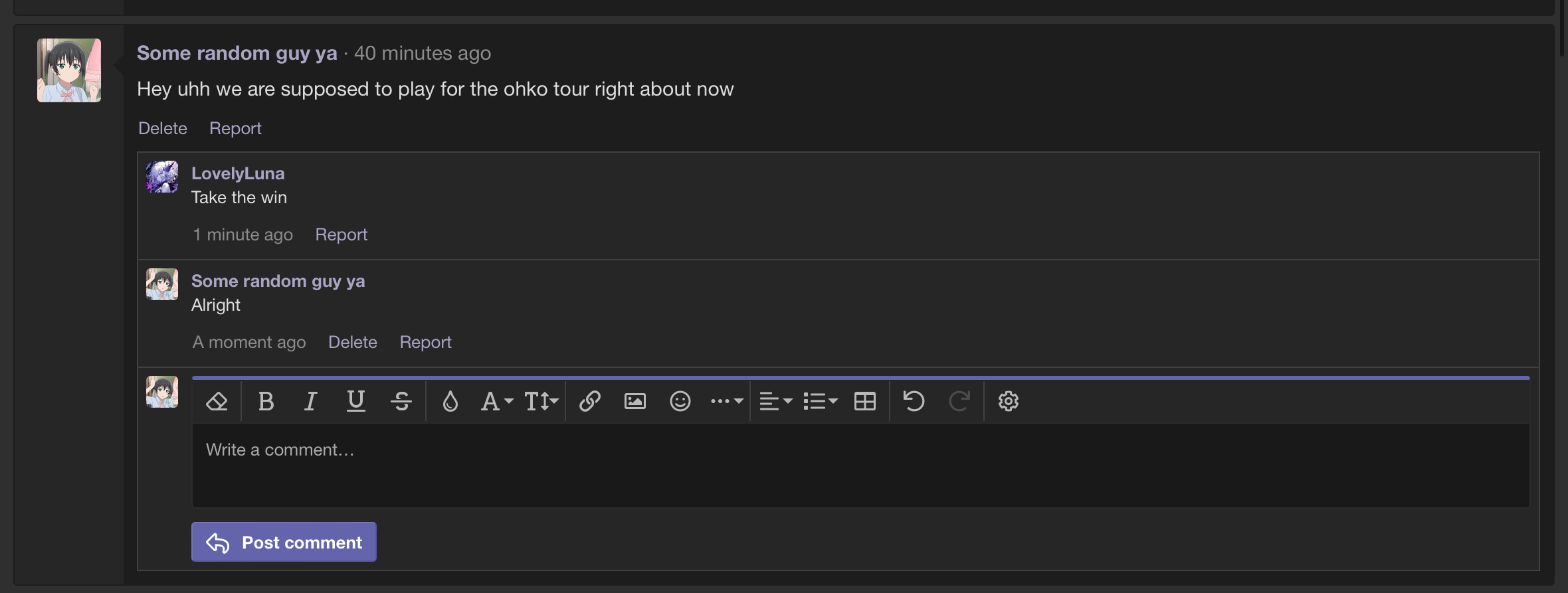
Task: Click into the Write a comment field
Action: 860,465
